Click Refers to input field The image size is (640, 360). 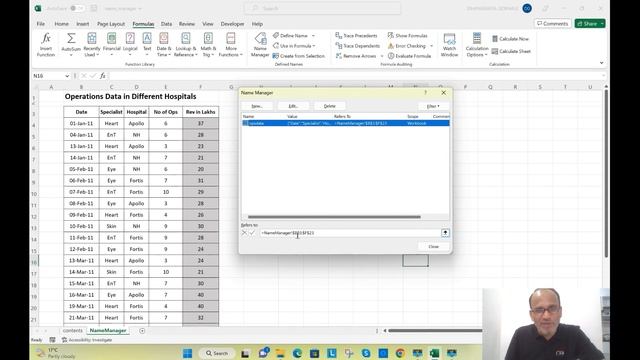pos(351,233)
